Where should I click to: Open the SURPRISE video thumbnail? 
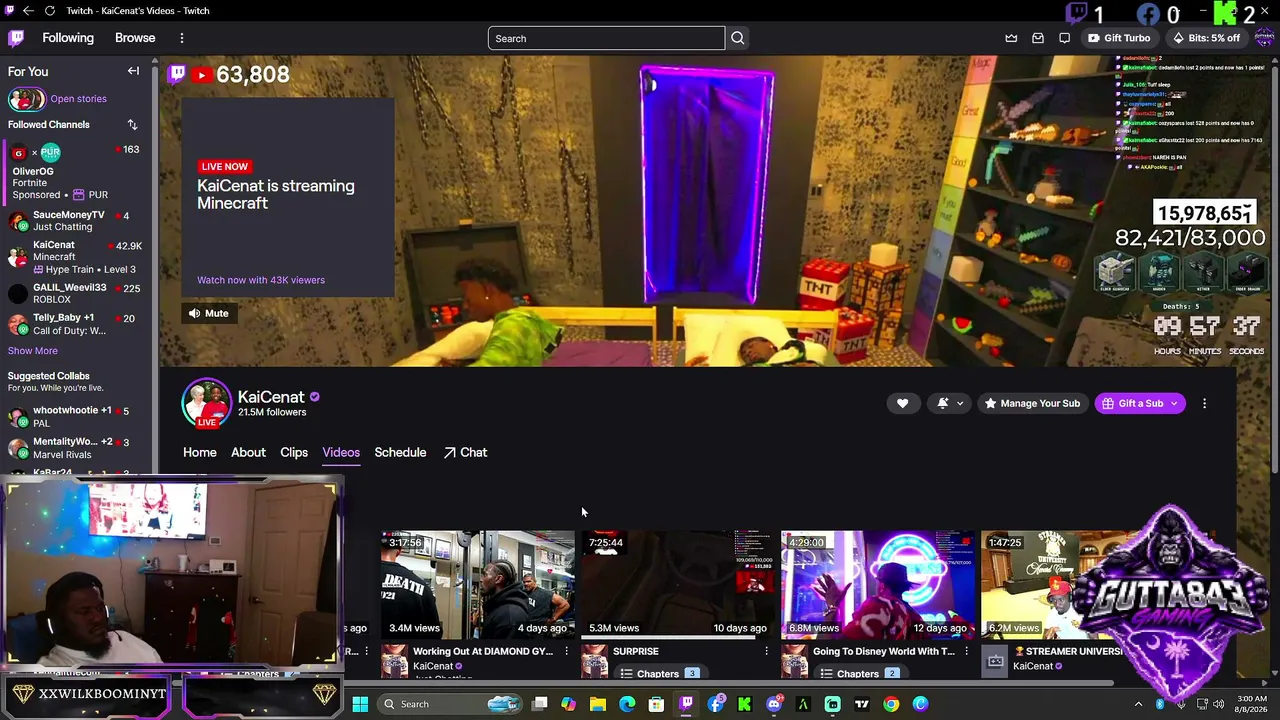(677, 584)
